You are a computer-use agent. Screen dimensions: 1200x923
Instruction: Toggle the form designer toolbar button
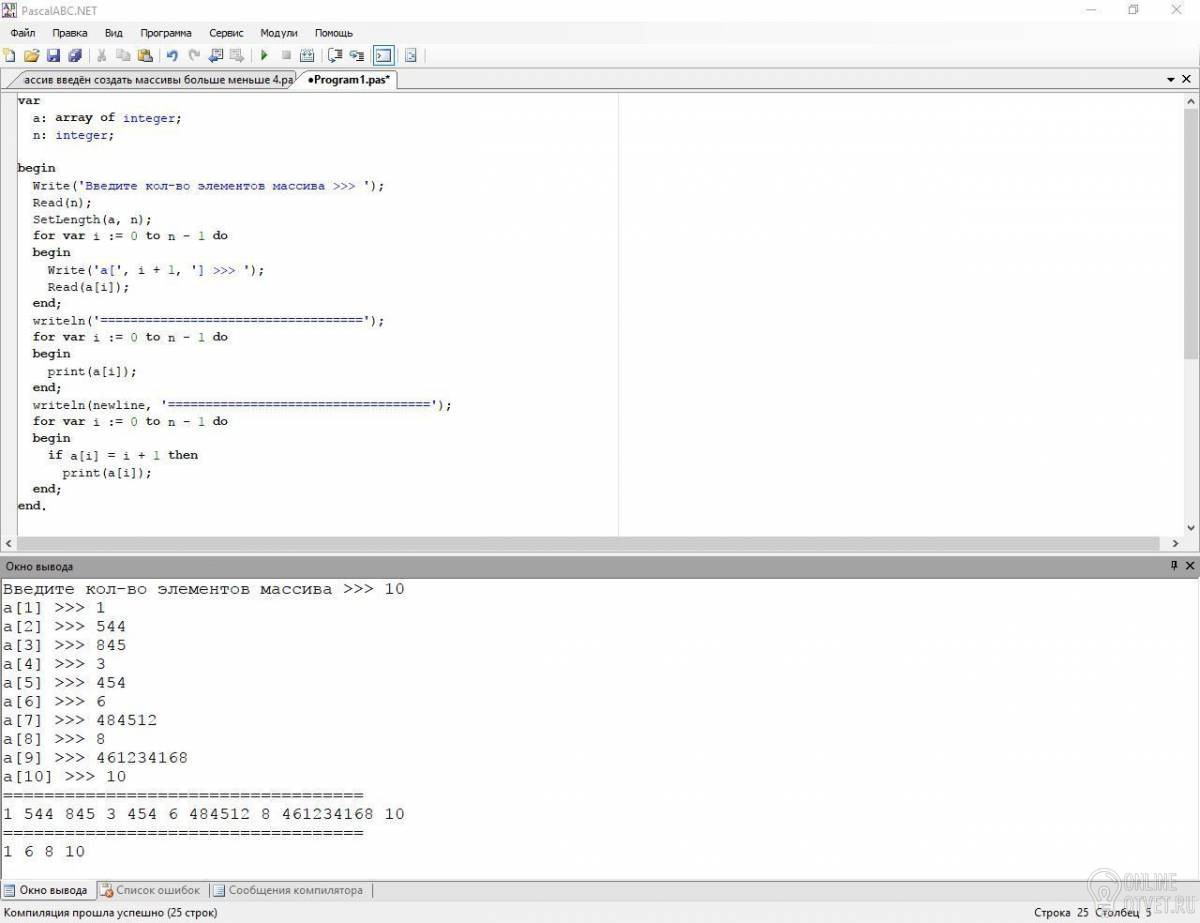point(410,56)
